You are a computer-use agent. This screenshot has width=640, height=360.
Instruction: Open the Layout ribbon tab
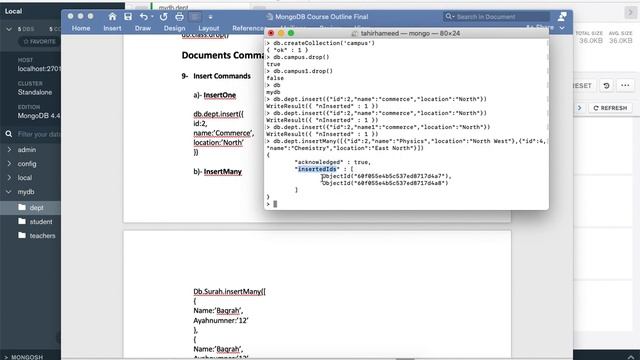pos(209,28)
